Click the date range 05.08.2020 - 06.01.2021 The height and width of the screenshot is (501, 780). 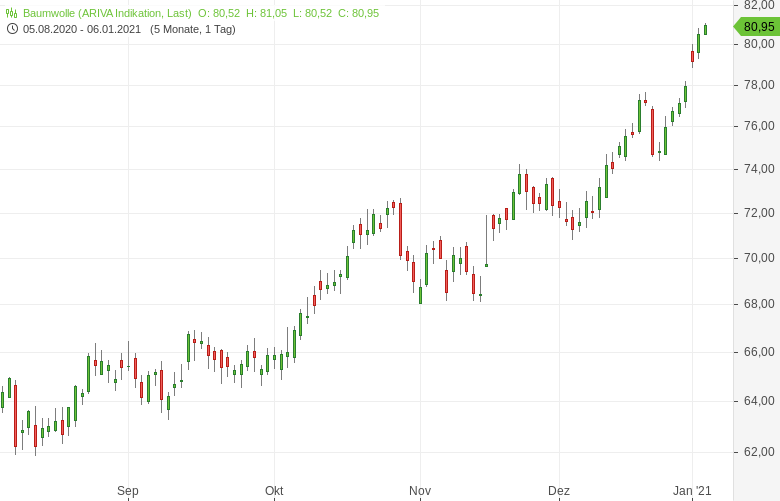click(x=82, y=29)
